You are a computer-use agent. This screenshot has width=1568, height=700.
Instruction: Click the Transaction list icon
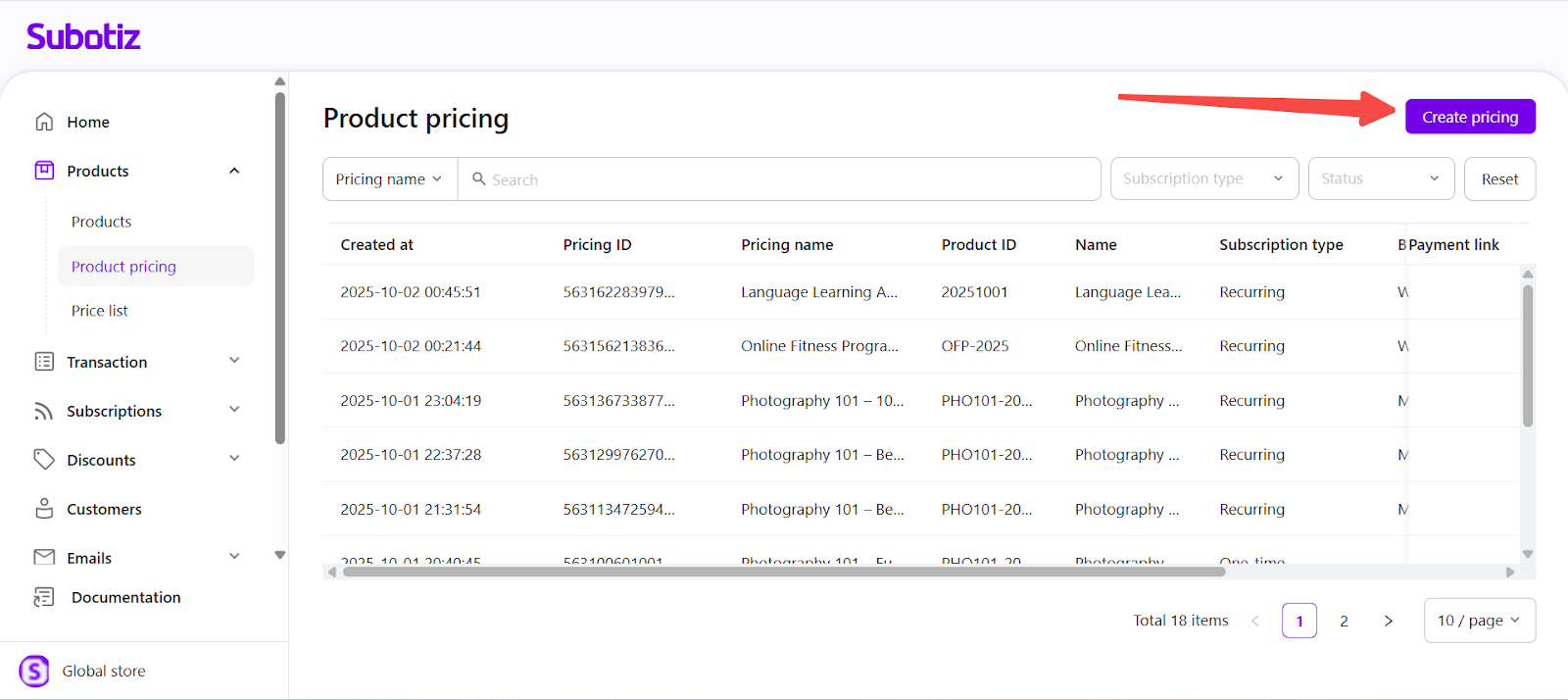coord(44,362)
